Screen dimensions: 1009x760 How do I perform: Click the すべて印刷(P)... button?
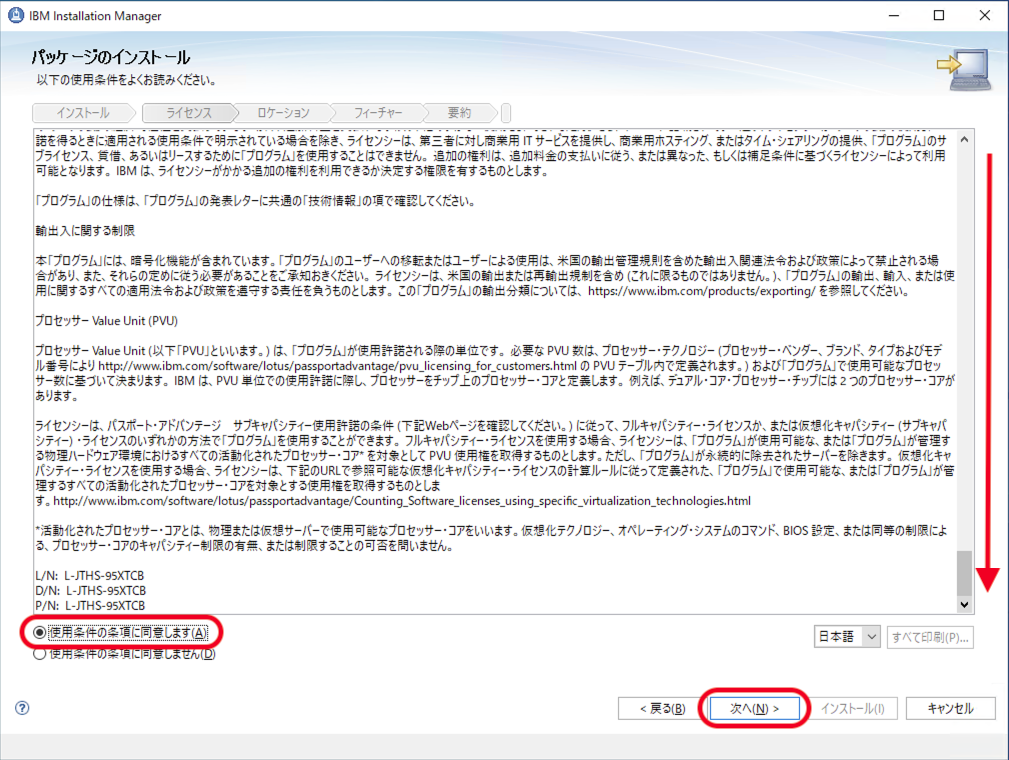point(930,637)
